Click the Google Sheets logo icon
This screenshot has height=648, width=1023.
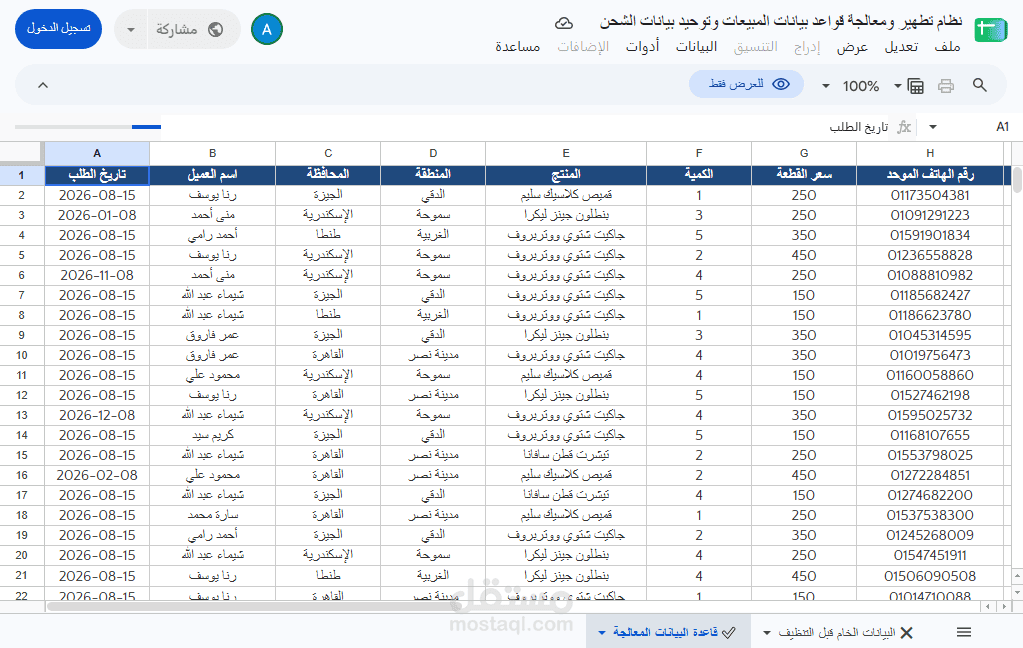tap(990, 30)
